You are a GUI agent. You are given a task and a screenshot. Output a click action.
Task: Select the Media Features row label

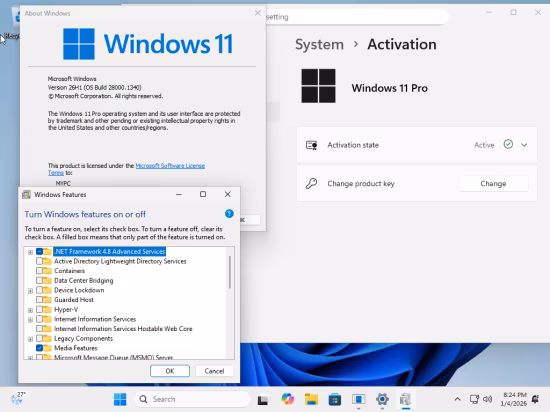pyautogui.click(x=75, y=348)
